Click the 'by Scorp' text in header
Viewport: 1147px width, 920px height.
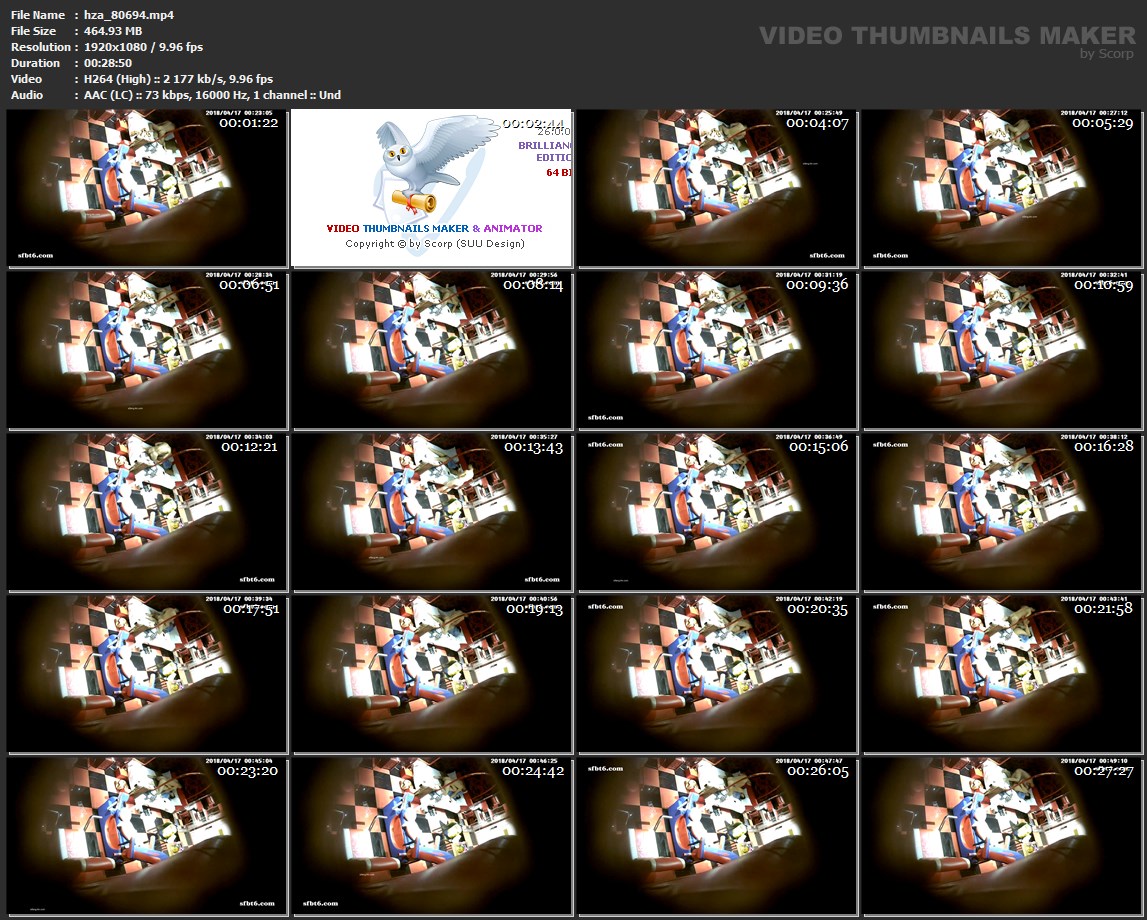pos(1107,54)
